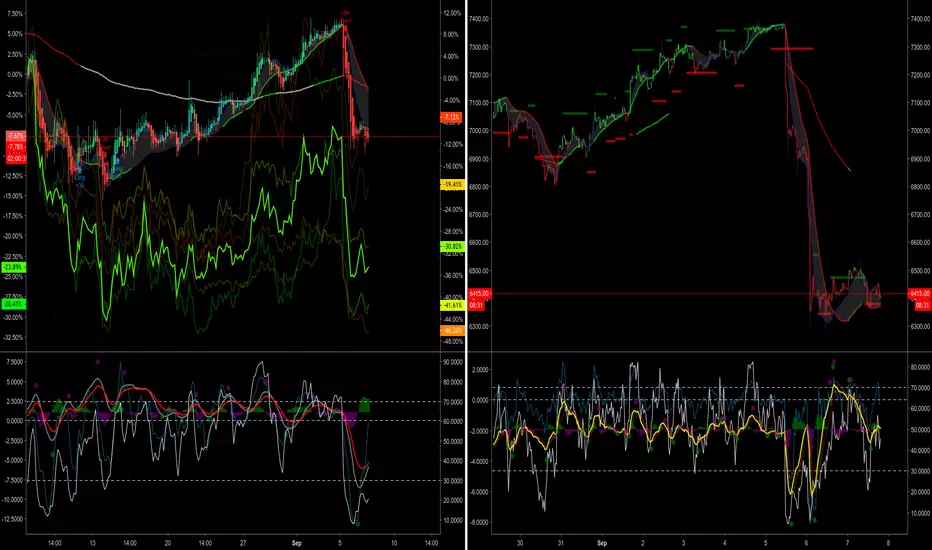Click the 10 date label on left chart
Viewport: 932px width, 550px height.
click(394, 543)
